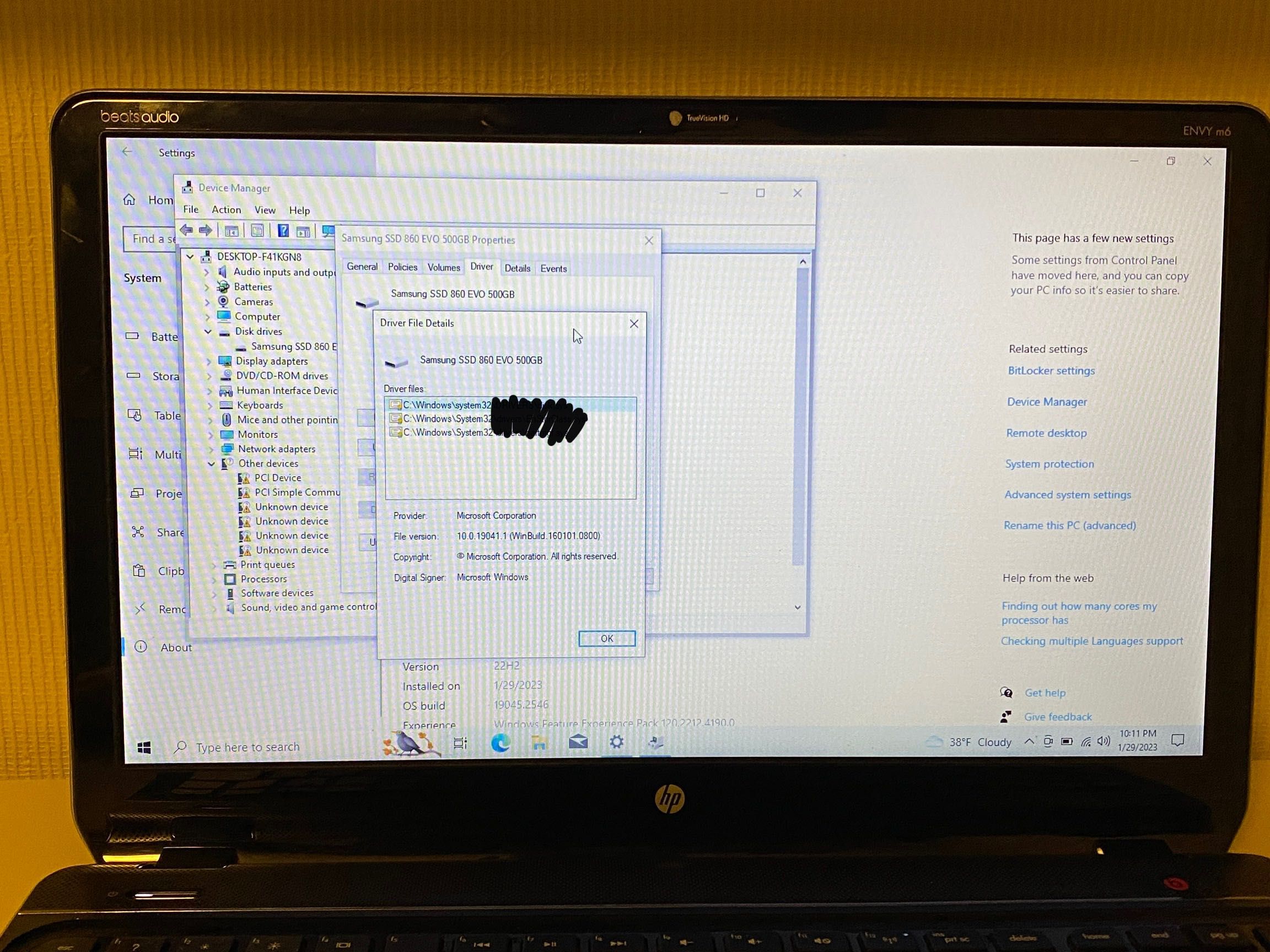1270x952 pixels.
Task: Open BitLocker settings link
Action: point(1050,370)
